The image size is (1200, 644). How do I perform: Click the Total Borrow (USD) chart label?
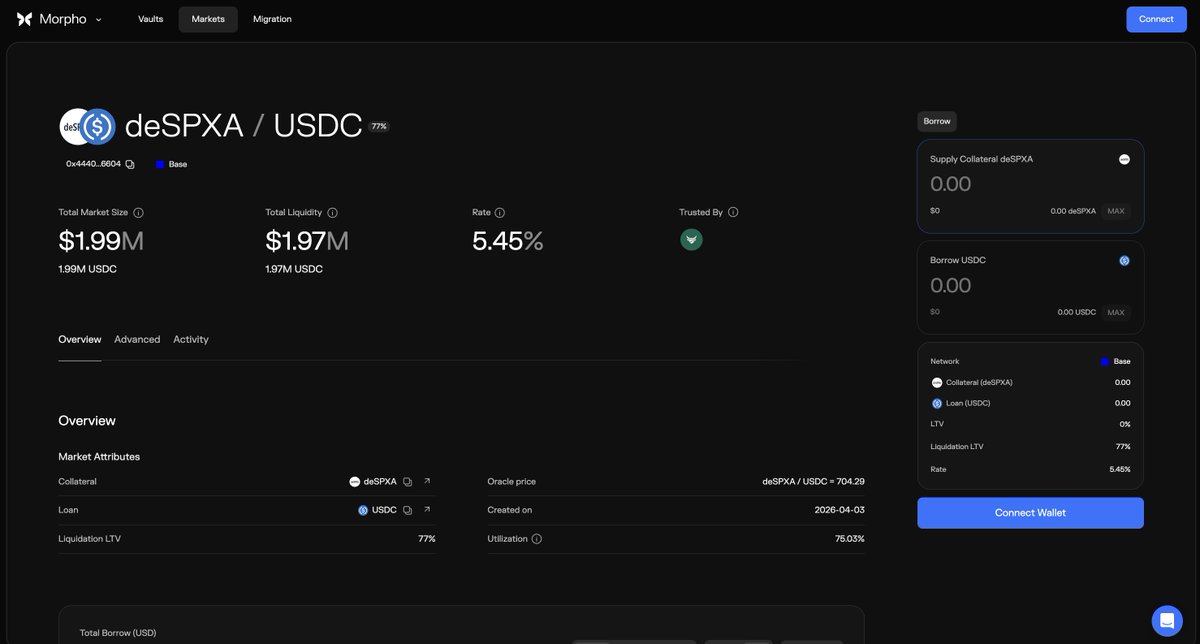click(x=118, y=633)
